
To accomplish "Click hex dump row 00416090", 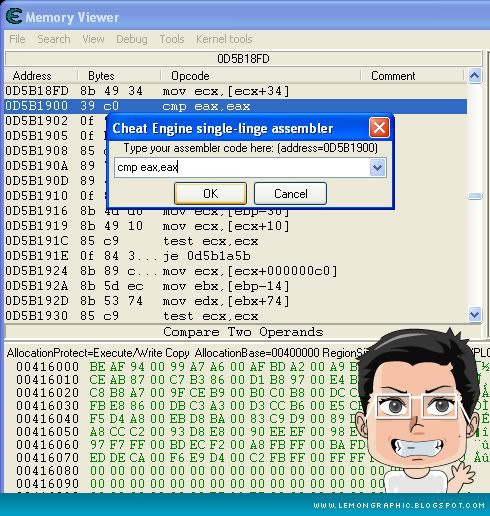I will [x=200, y=484].
